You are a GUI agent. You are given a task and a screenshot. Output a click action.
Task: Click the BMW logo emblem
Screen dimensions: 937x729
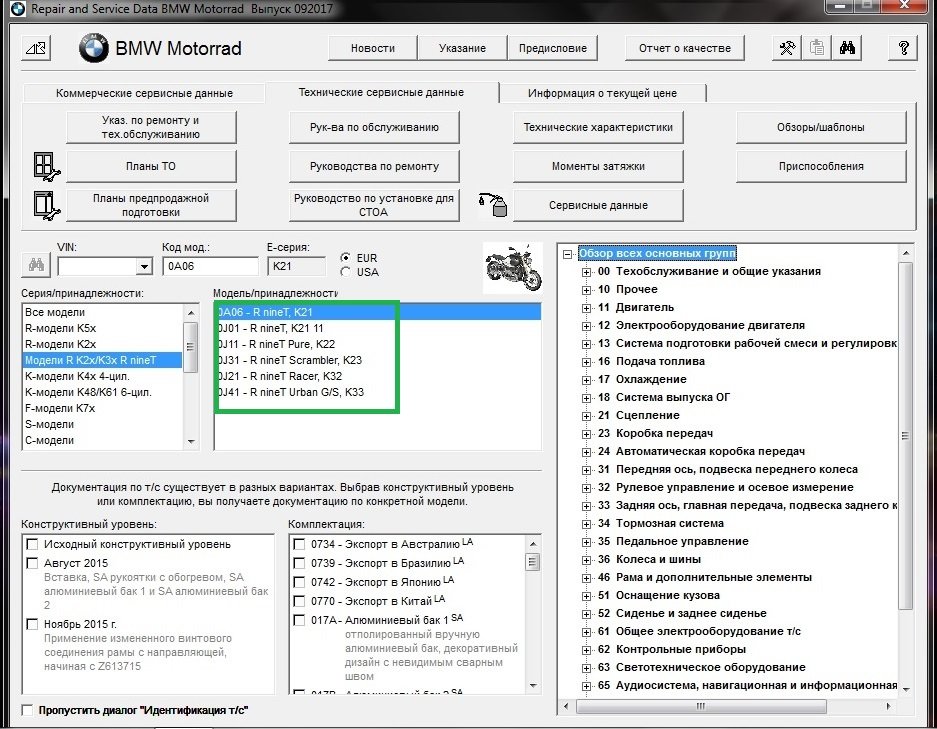coord(94,48)
